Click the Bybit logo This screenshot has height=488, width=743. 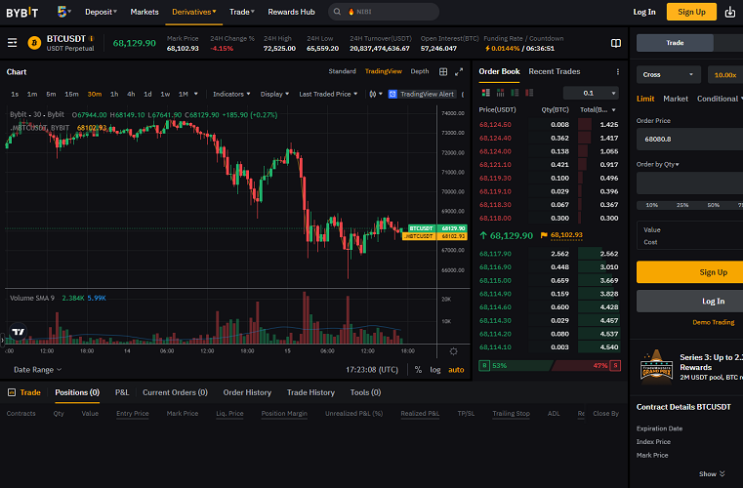coord(22,12)
